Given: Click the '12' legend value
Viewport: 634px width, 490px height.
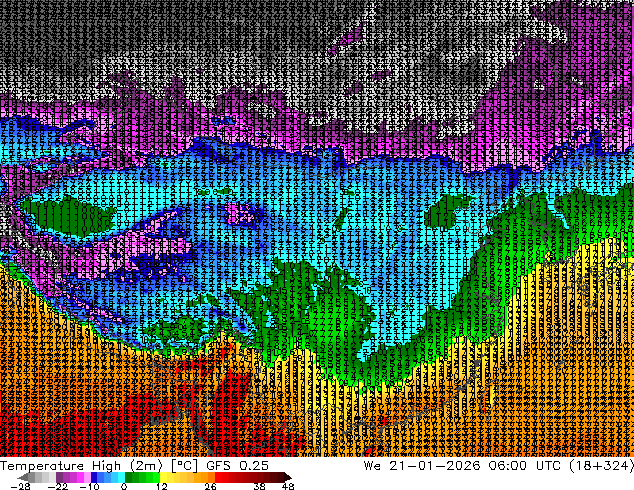Looking at the screenshot, I should click(x=162, y=486).
